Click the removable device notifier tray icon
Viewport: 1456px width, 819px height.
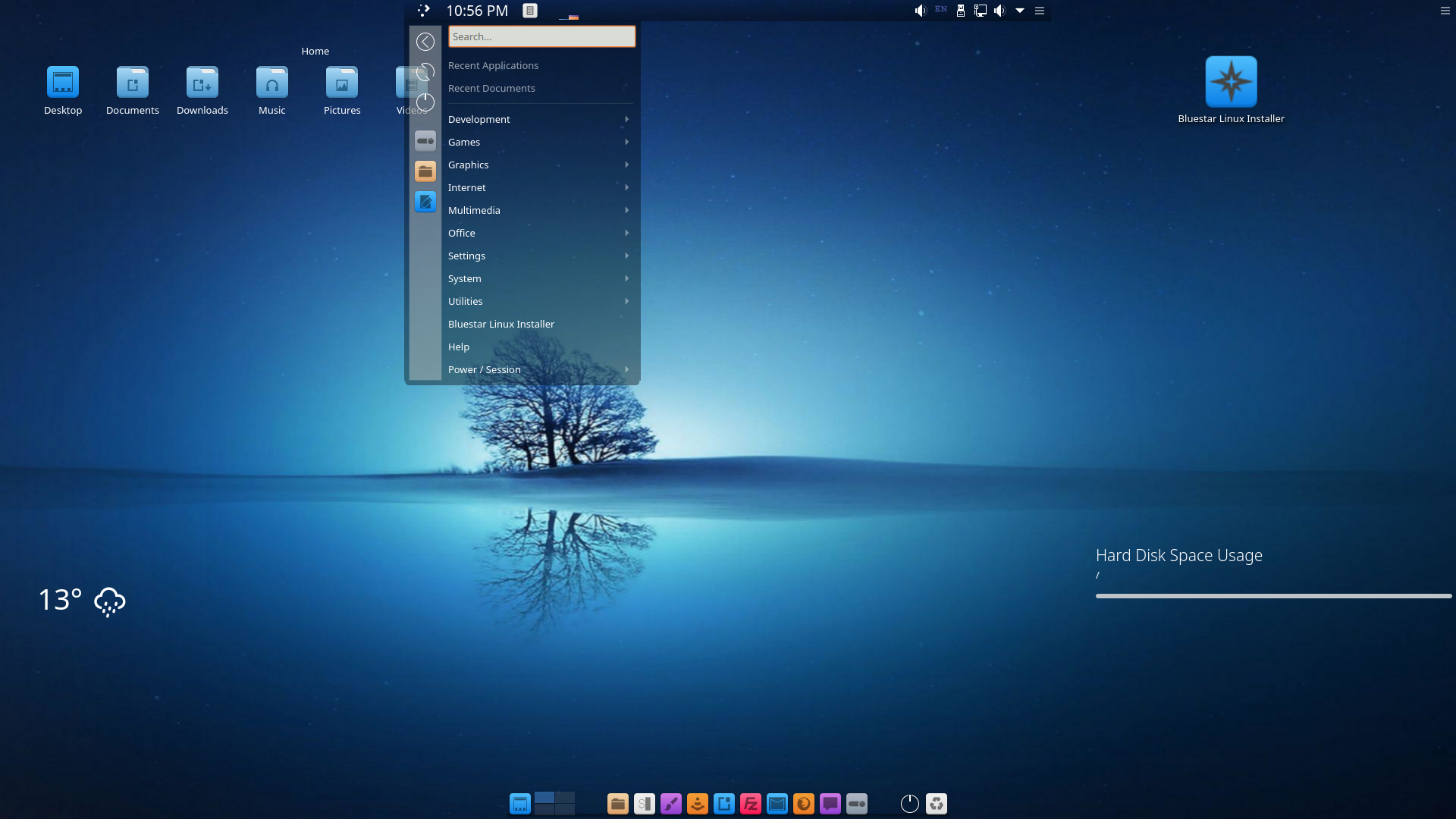(961, 11)
